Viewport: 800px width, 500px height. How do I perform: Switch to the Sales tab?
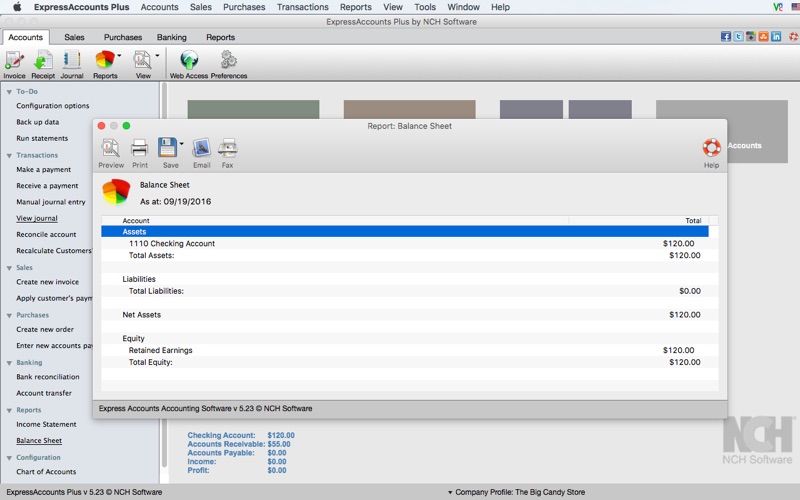[x=74, y=37]
